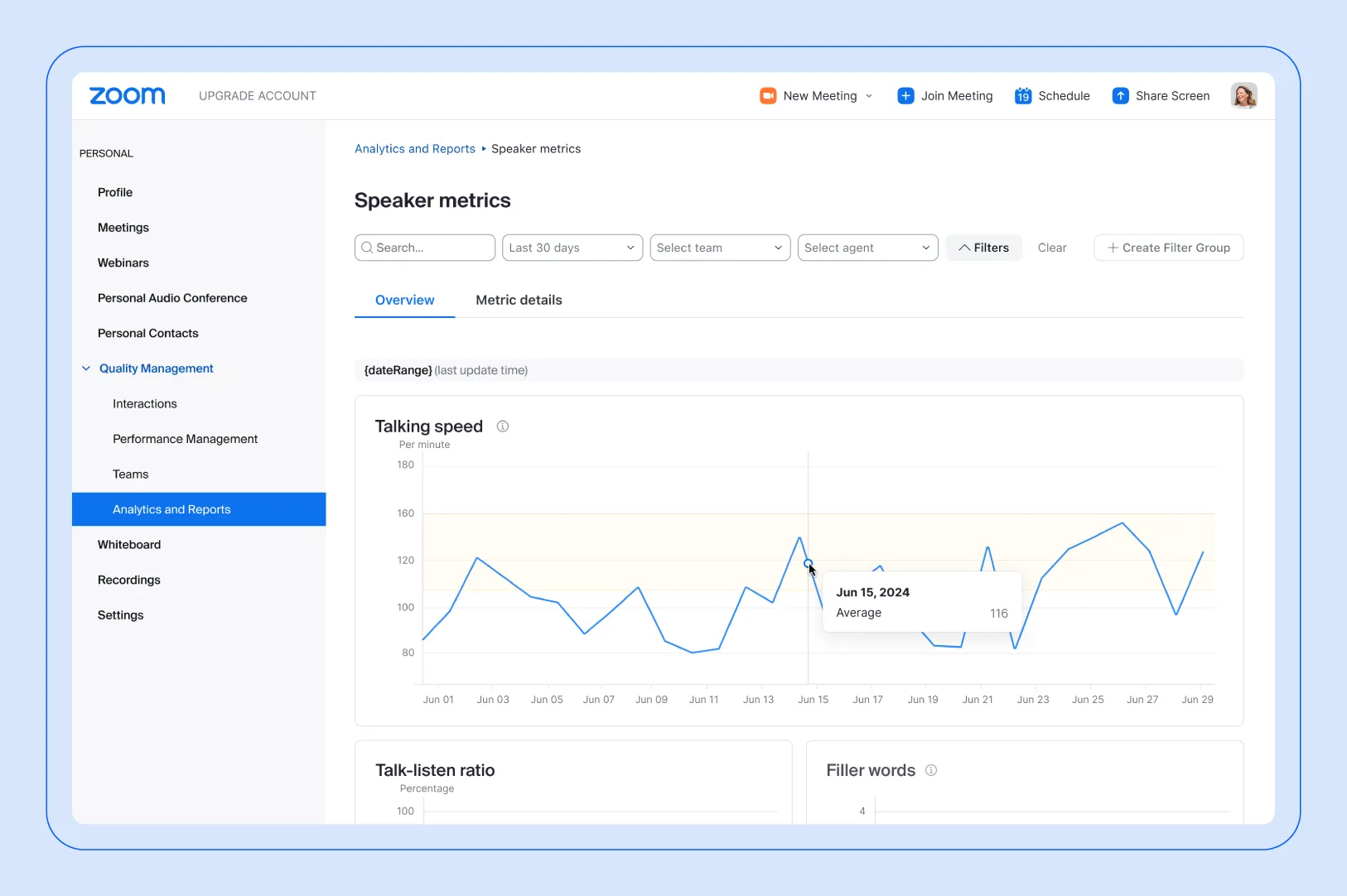
Task: Navigate to Recordings in the sidebar
Action: 128,580
